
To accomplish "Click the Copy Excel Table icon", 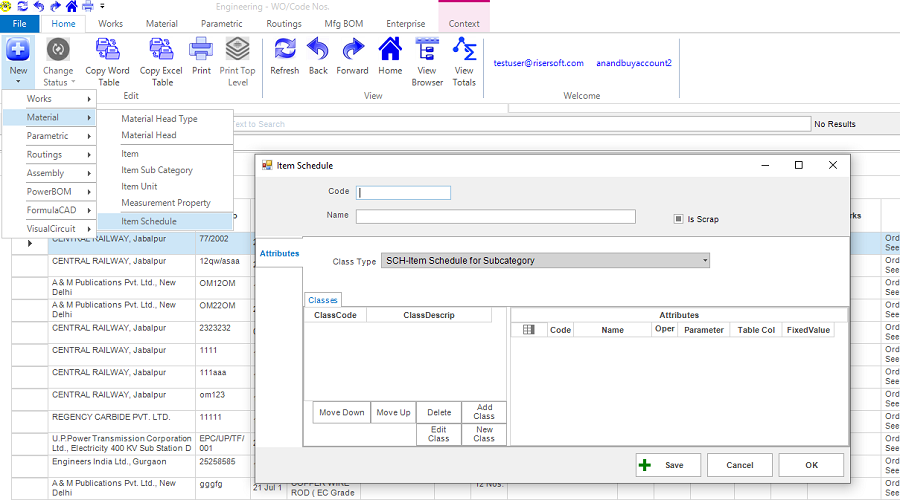I will tap(161, 50).
